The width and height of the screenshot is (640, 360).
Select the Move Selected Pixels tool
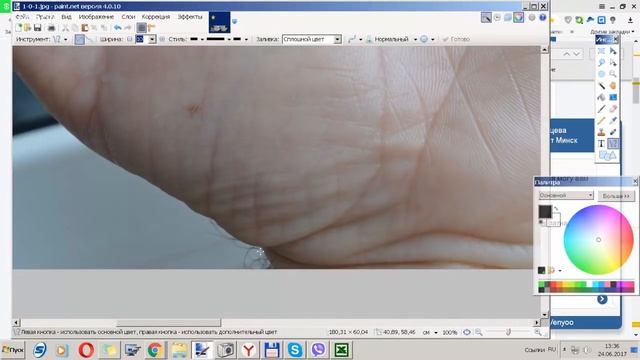[613, 51]
